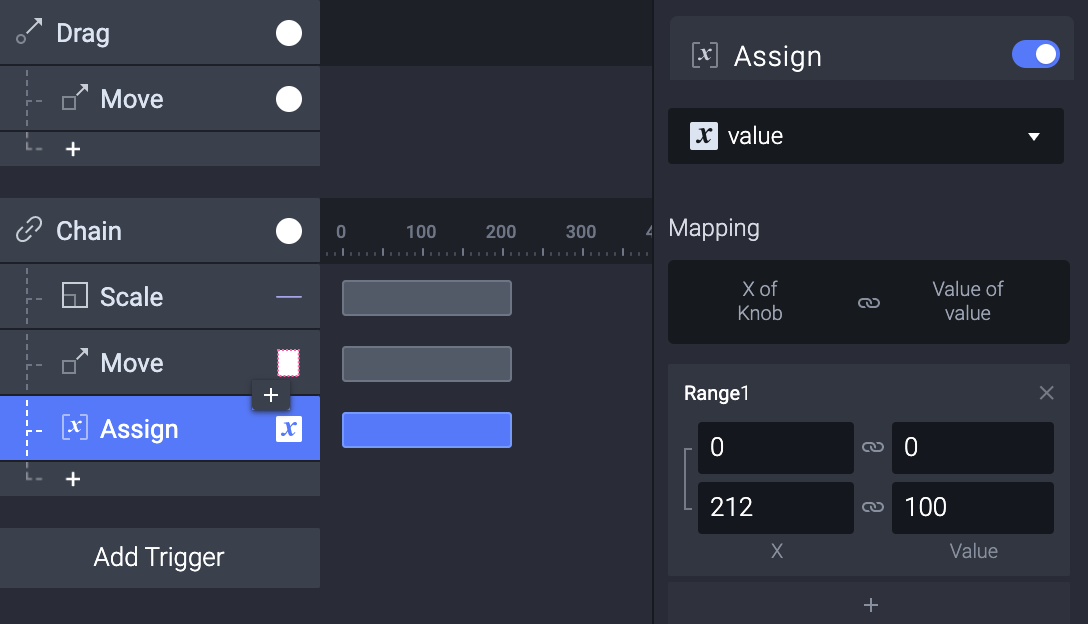This screenshot has width=1088, height=624.
Task: Select the Drag trigger row
Action: (160, 33)
